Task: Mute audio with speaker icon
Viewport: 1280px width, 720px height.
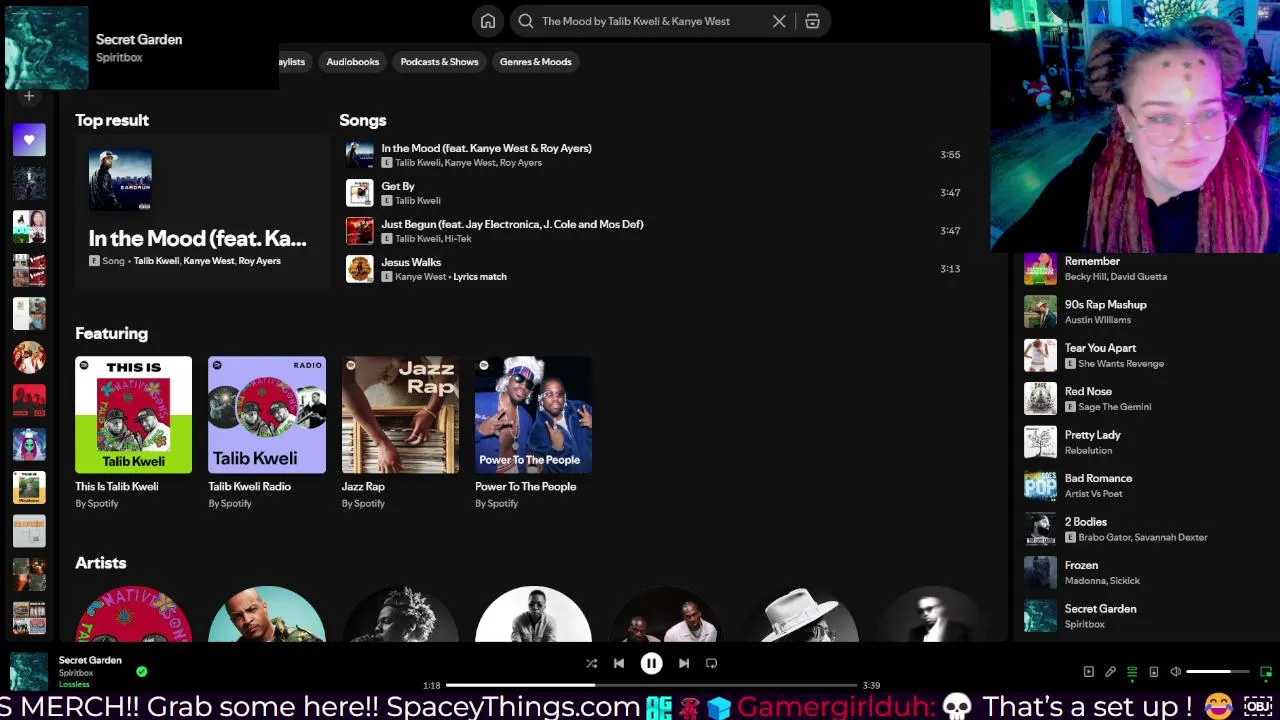Action: pyautogui.click(x=1176, y=672)
